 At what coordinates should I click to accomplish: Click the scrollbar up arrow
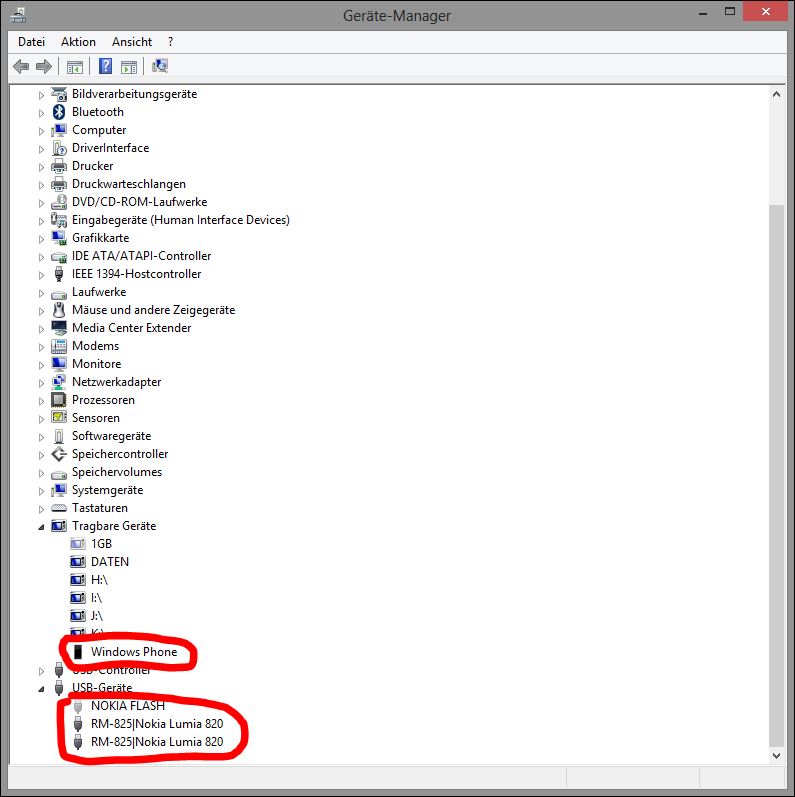776,94
